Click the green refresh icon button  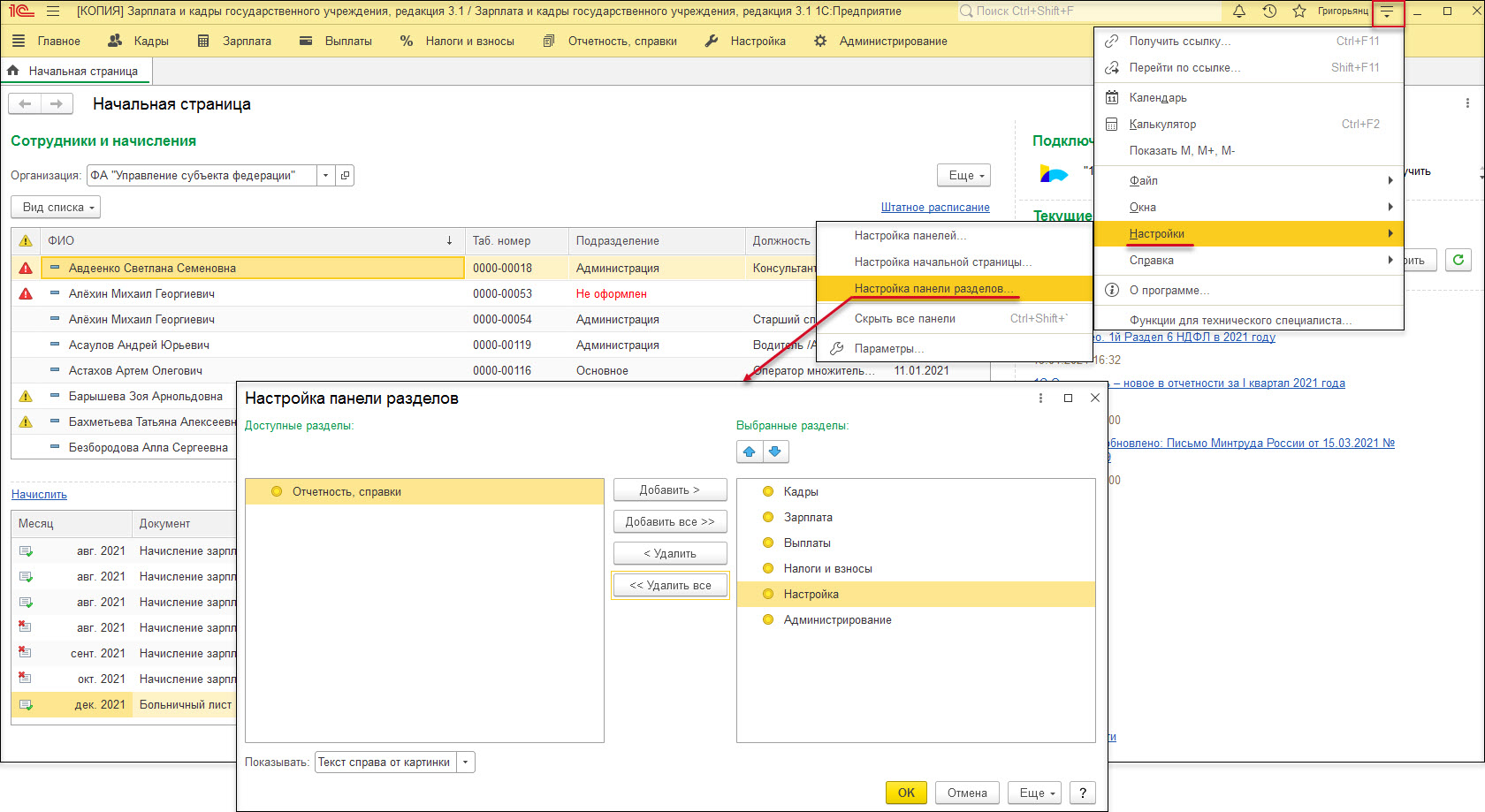pos(1458,260)
